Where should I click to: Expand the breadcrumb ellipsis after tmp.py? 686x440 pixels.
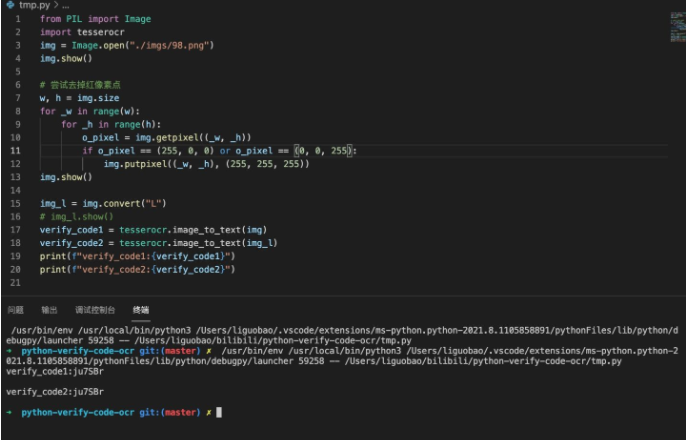(65, 6)
